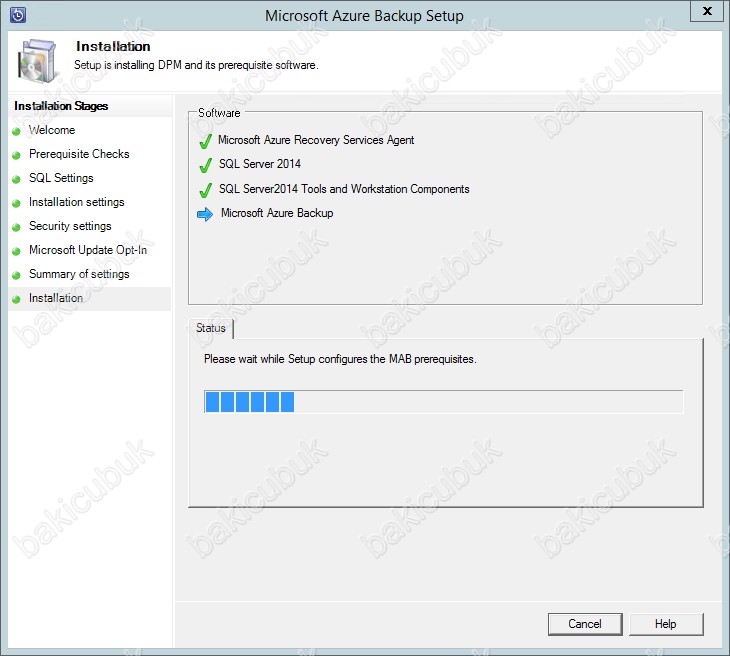Close the Microsoft Azure Backup Setup window
This screenshot has height=656, width=730.
click(707, 11)
